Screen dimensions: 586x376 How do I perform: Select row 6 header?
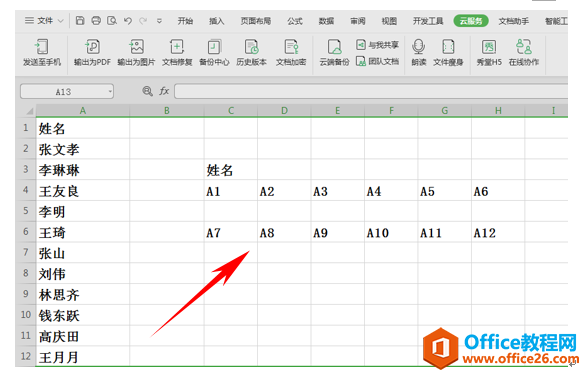click(26, 232)
